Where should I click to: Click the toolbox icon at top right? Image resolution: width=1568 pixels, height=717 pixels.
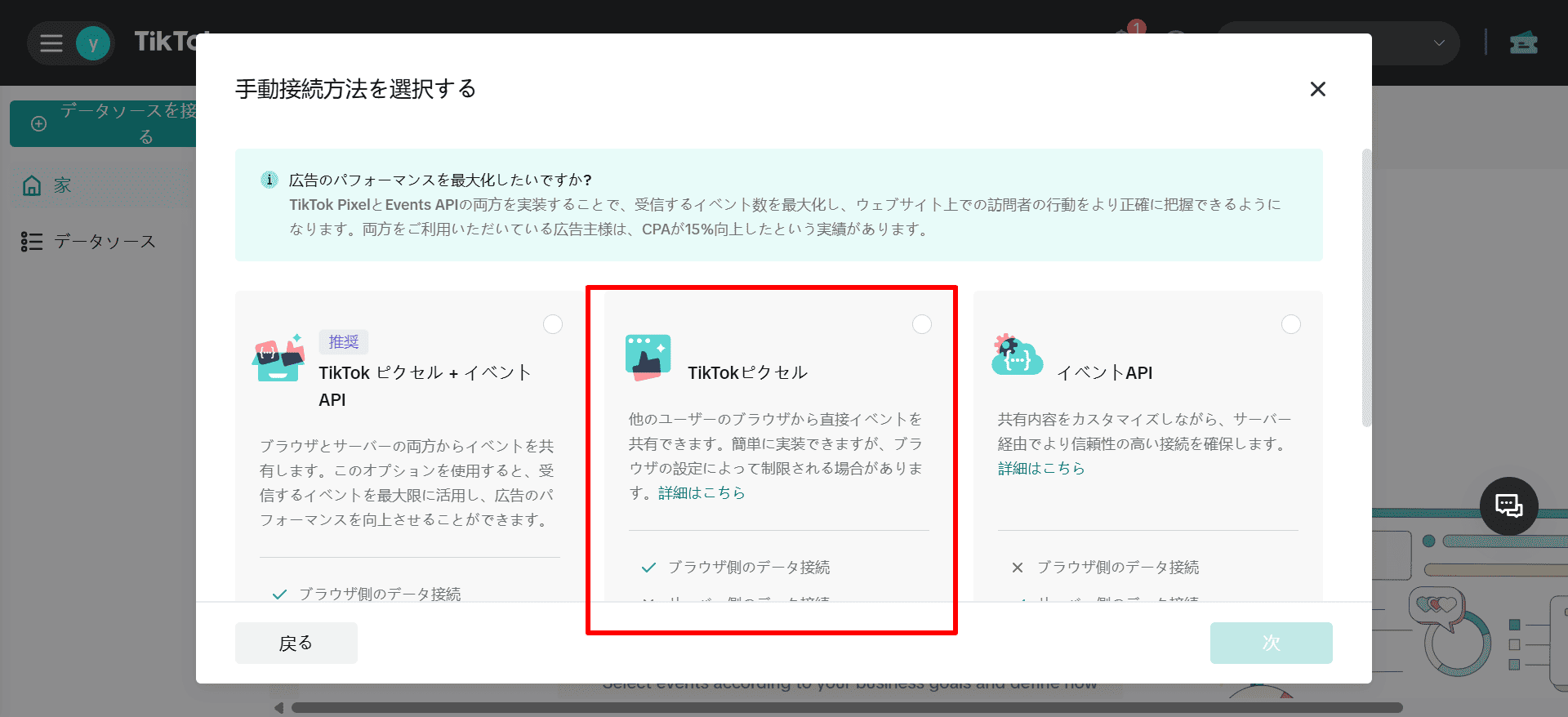point(1523,42)
